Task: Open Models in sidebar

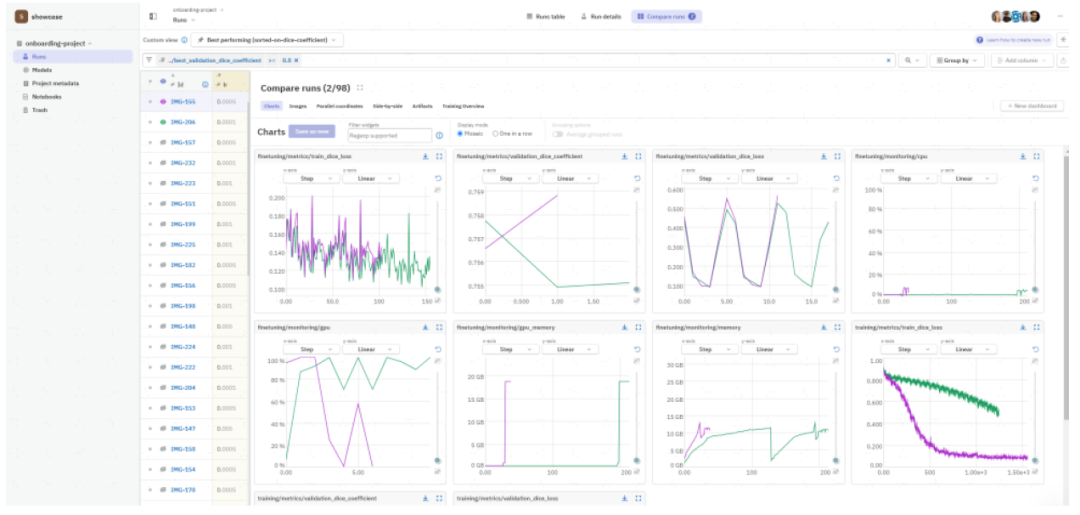Action: tap(41, 70)
